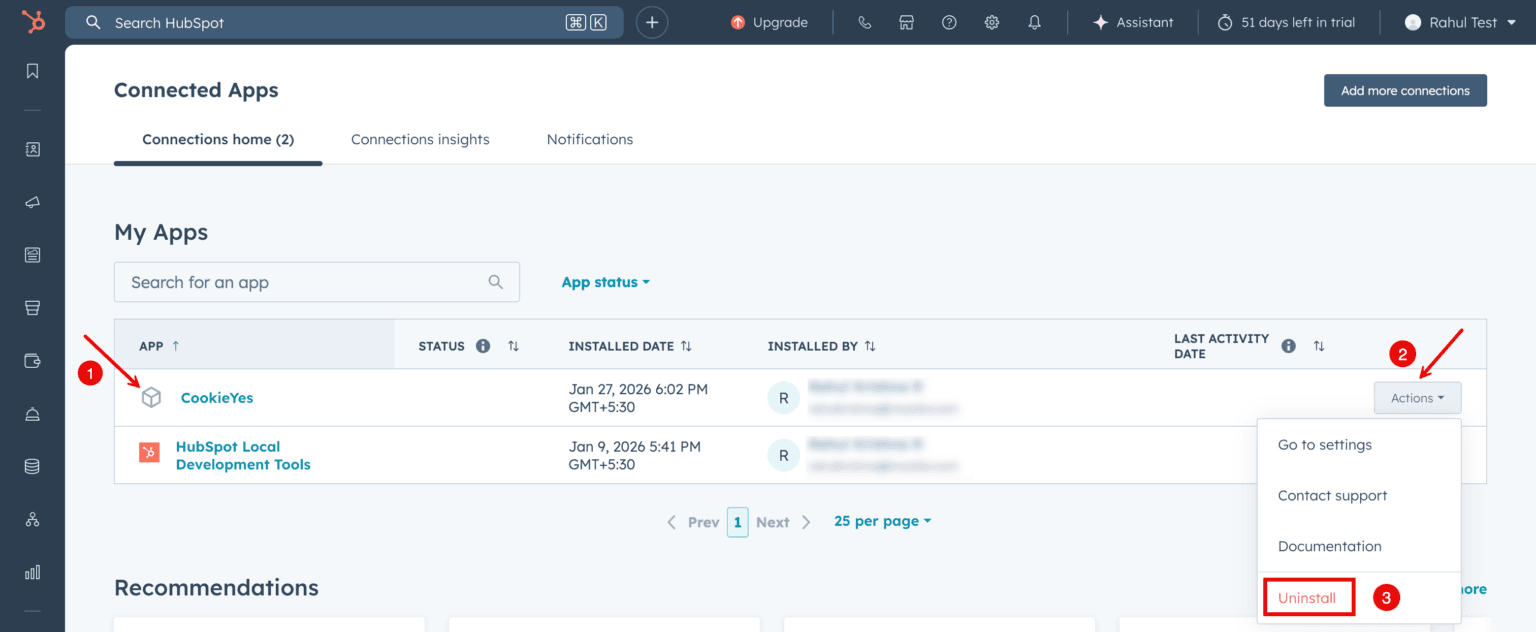Open the service bell sidebar icon
1536x632 pixels.
[32, 414]
